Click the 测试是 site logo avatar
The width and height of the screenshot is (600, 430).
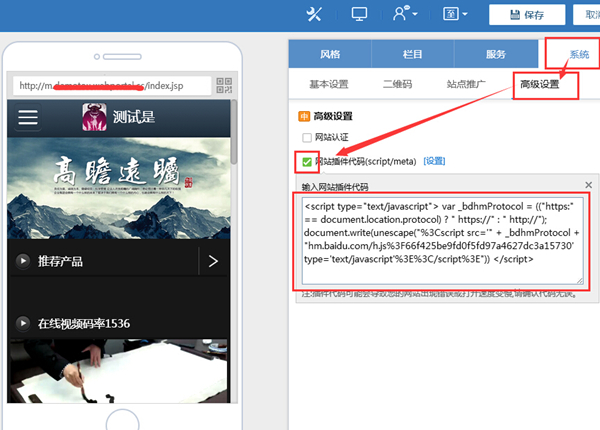pyautogui.click(x=95, y=118)
